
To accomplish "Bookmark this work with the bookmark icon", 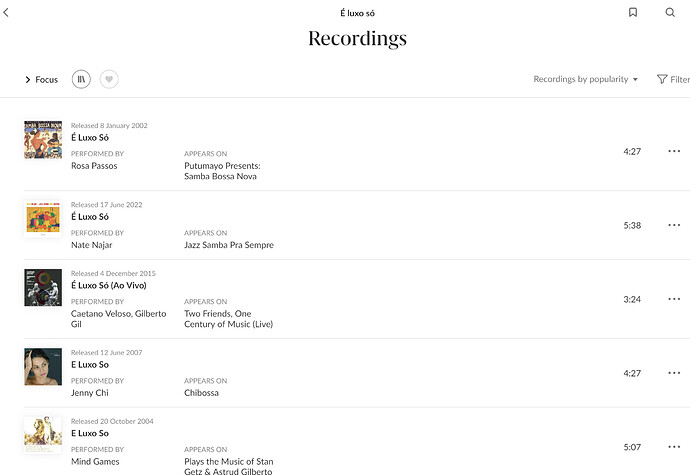I will (633, 12).
